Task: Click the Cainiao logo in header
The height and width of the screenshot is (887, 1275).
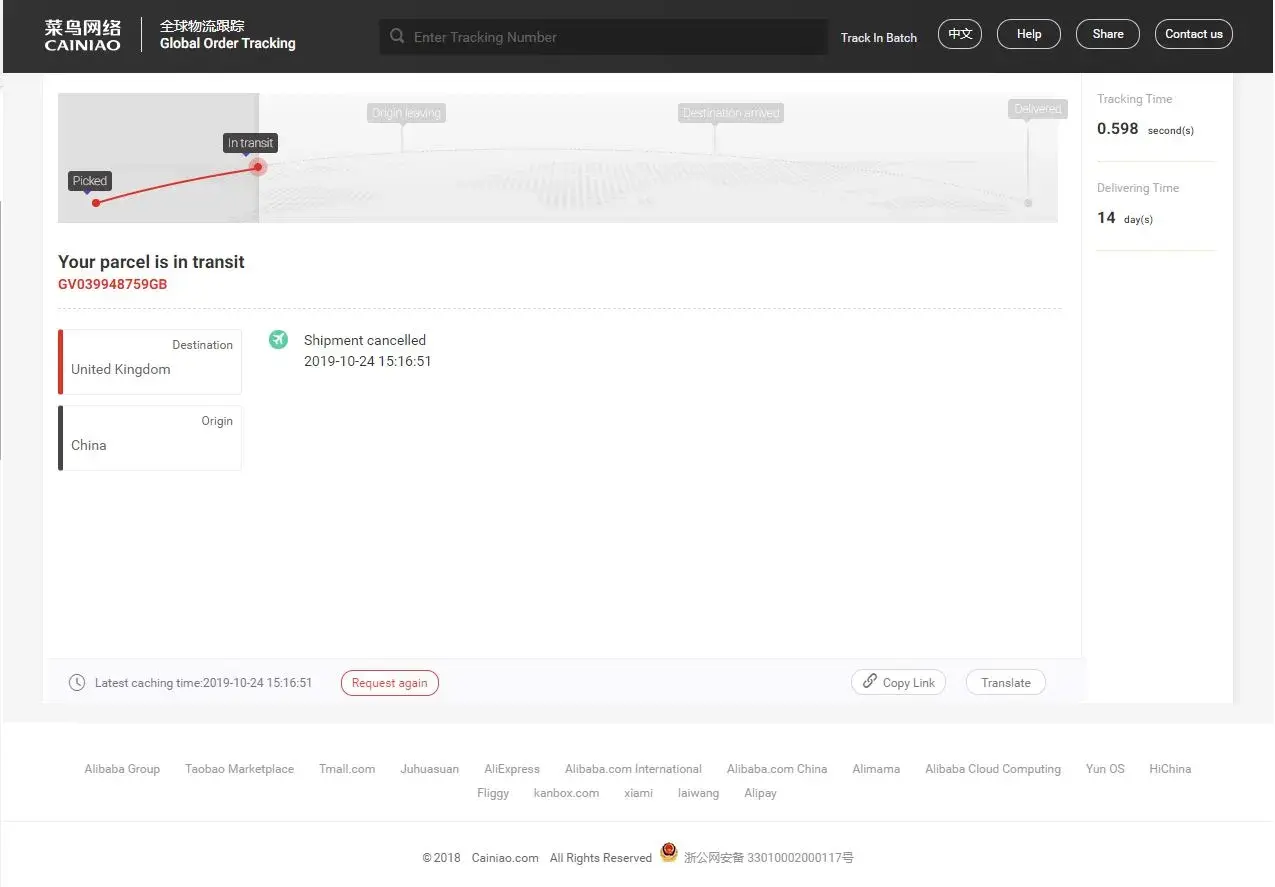Action: (x=82, y=35)
